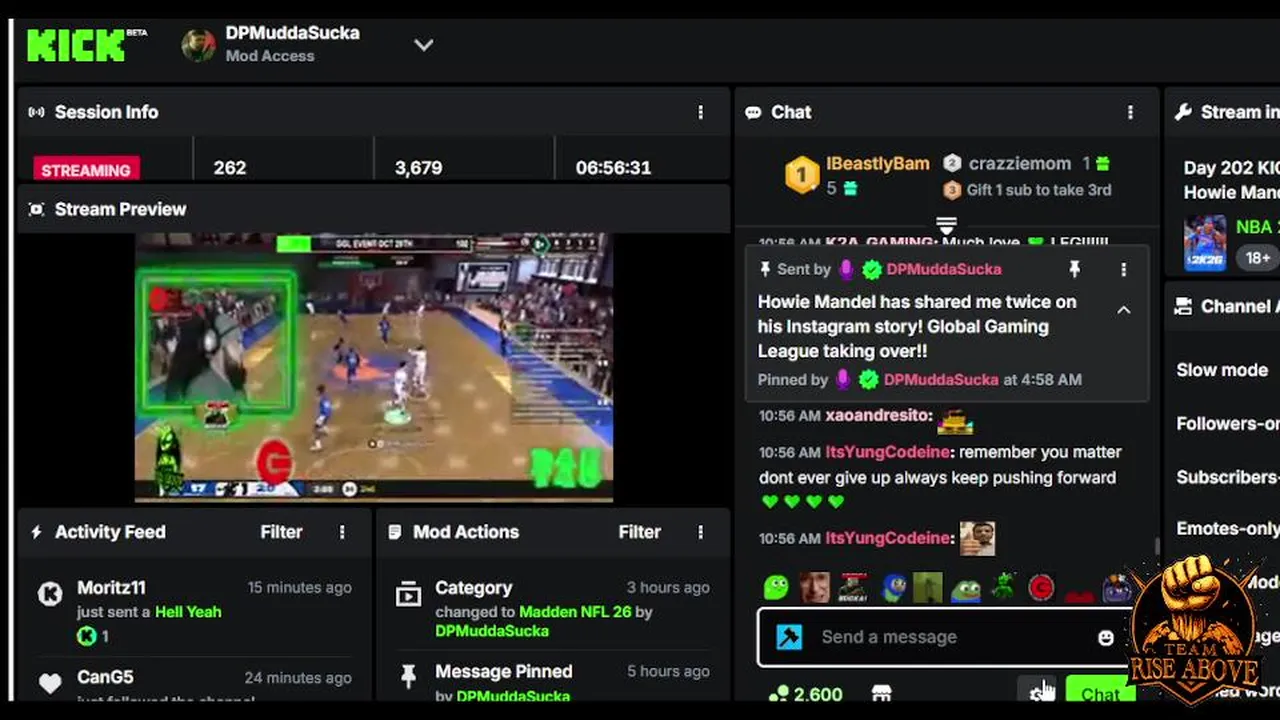Screen dimensions: 1280x720
Task: Click the emote image in ItsYungCodeine's message
Action: click(977, 538)
